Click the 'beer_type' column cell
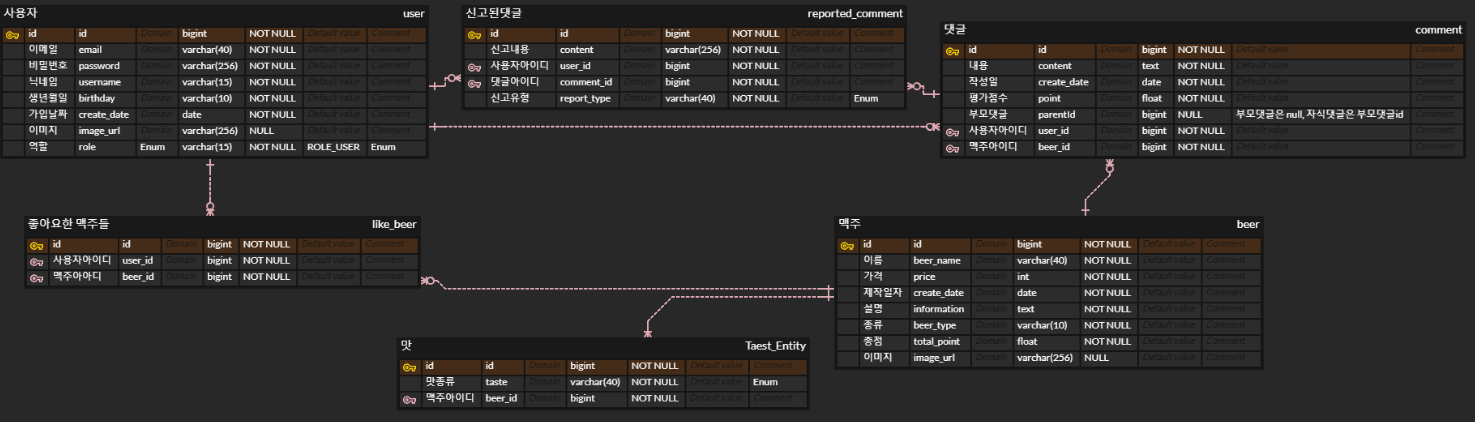This screenshot has height=422, width=1475. coord(941,325)
